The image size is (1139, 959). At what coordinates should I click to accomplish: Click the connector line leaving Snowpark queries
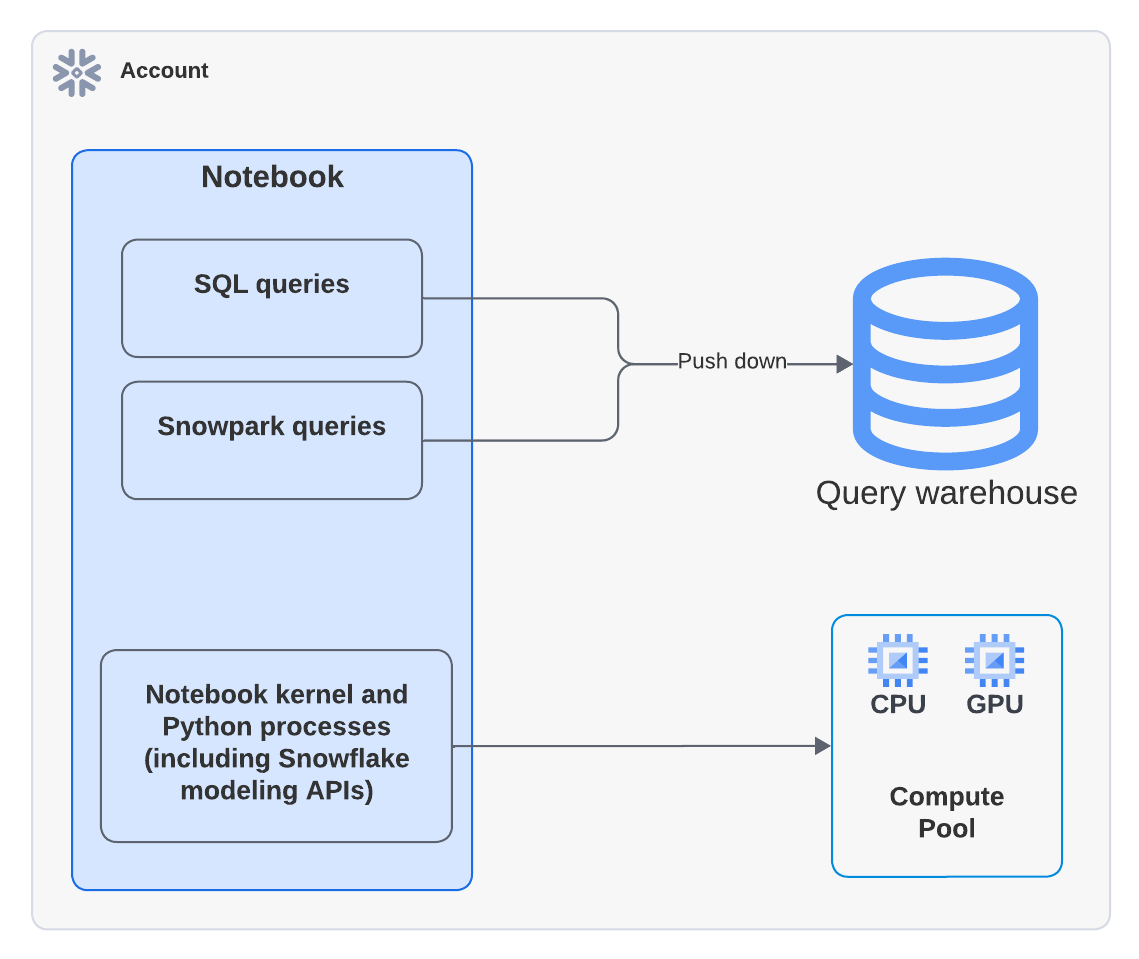[520, 440]
